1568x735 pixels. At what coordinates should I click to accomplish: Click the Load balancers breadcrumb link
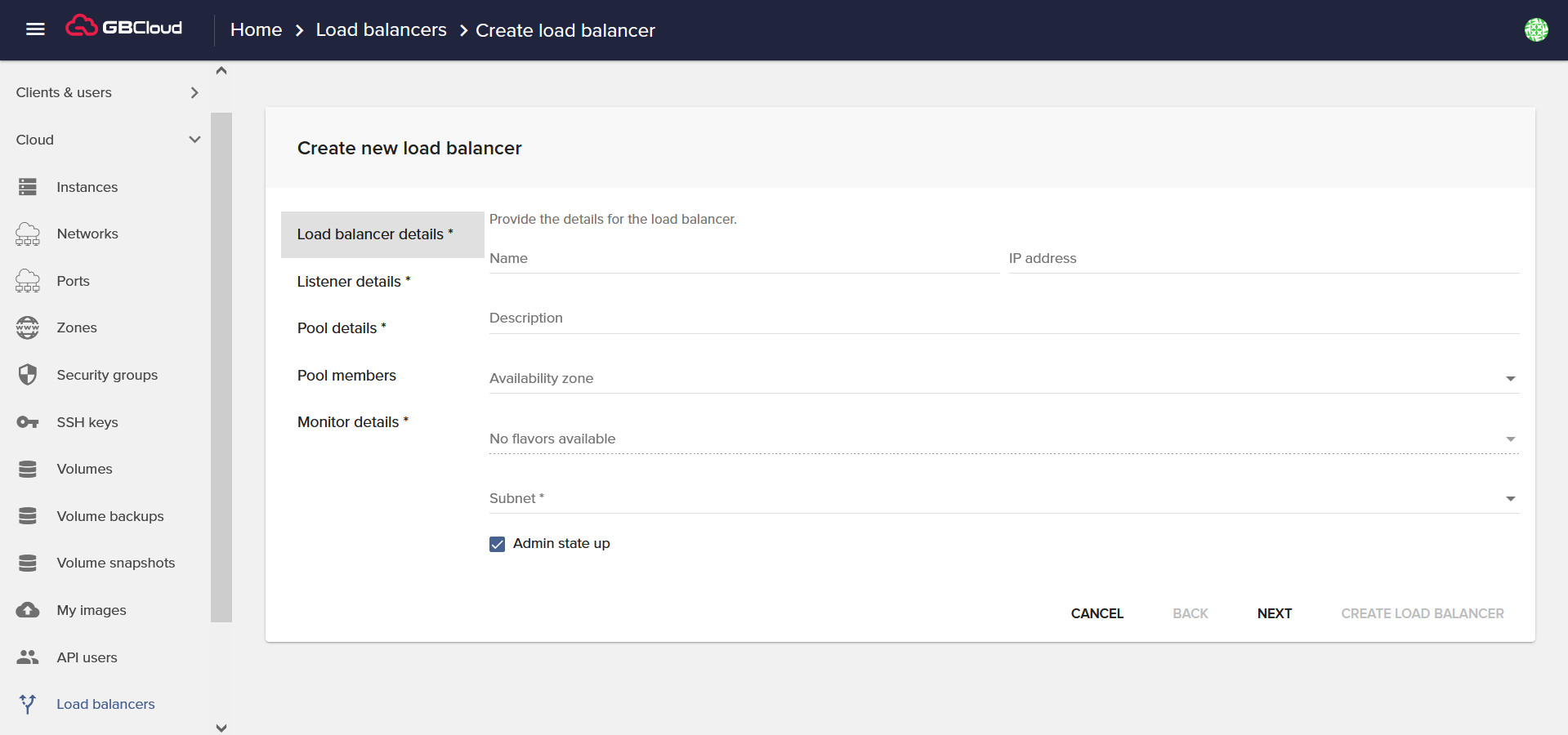click(381, 30)
